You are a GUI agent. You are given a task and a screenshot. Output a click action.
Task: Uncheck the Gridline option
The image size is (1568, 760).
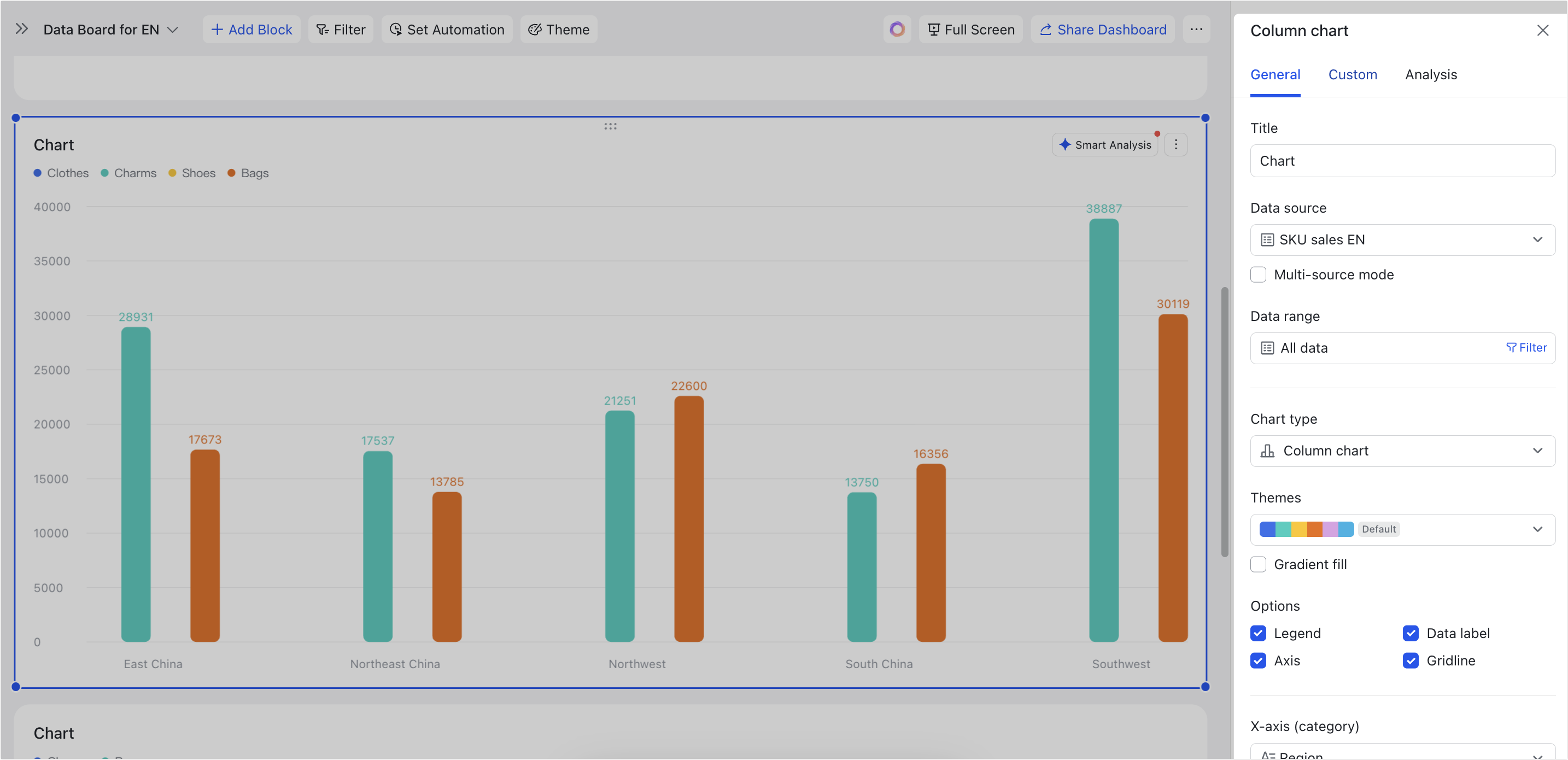(1411, 662)
